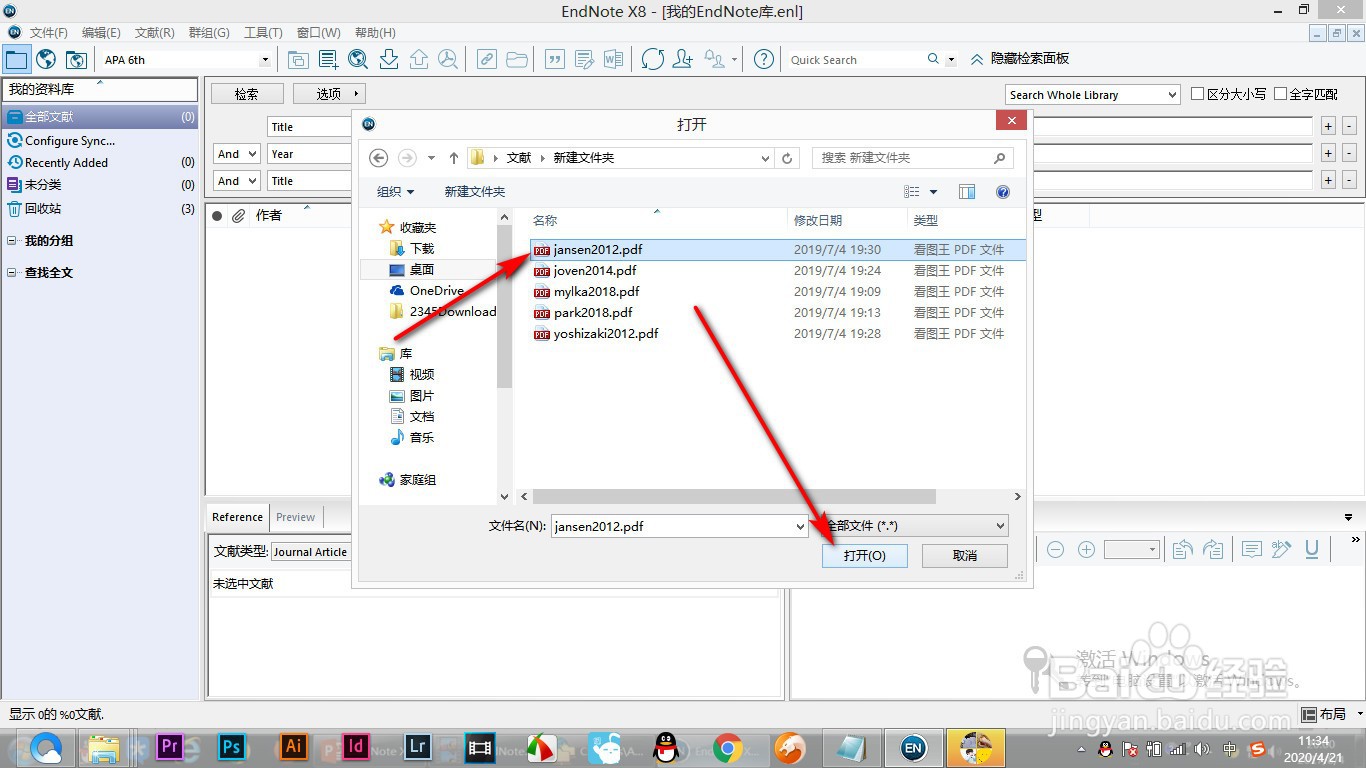Click underline text U icon in PDF toolbar

pyautogui.click(x=1312, y=549)
